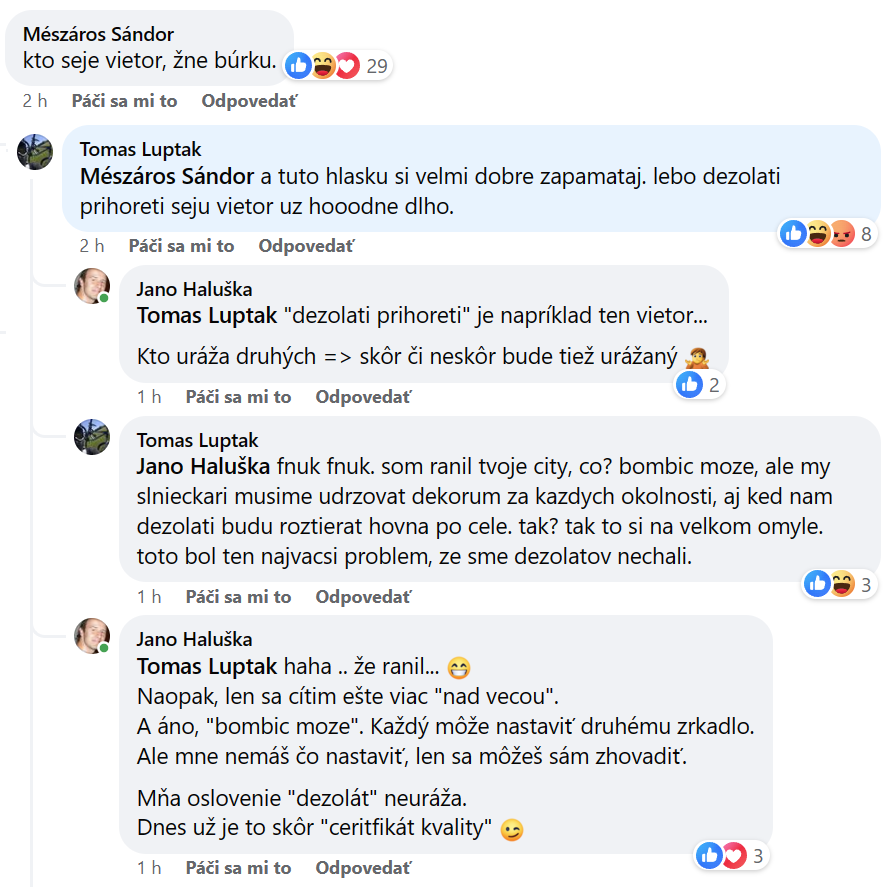
Task: Open Mészáros Sándor's profile from comment author name
Action: pos(98,35)
